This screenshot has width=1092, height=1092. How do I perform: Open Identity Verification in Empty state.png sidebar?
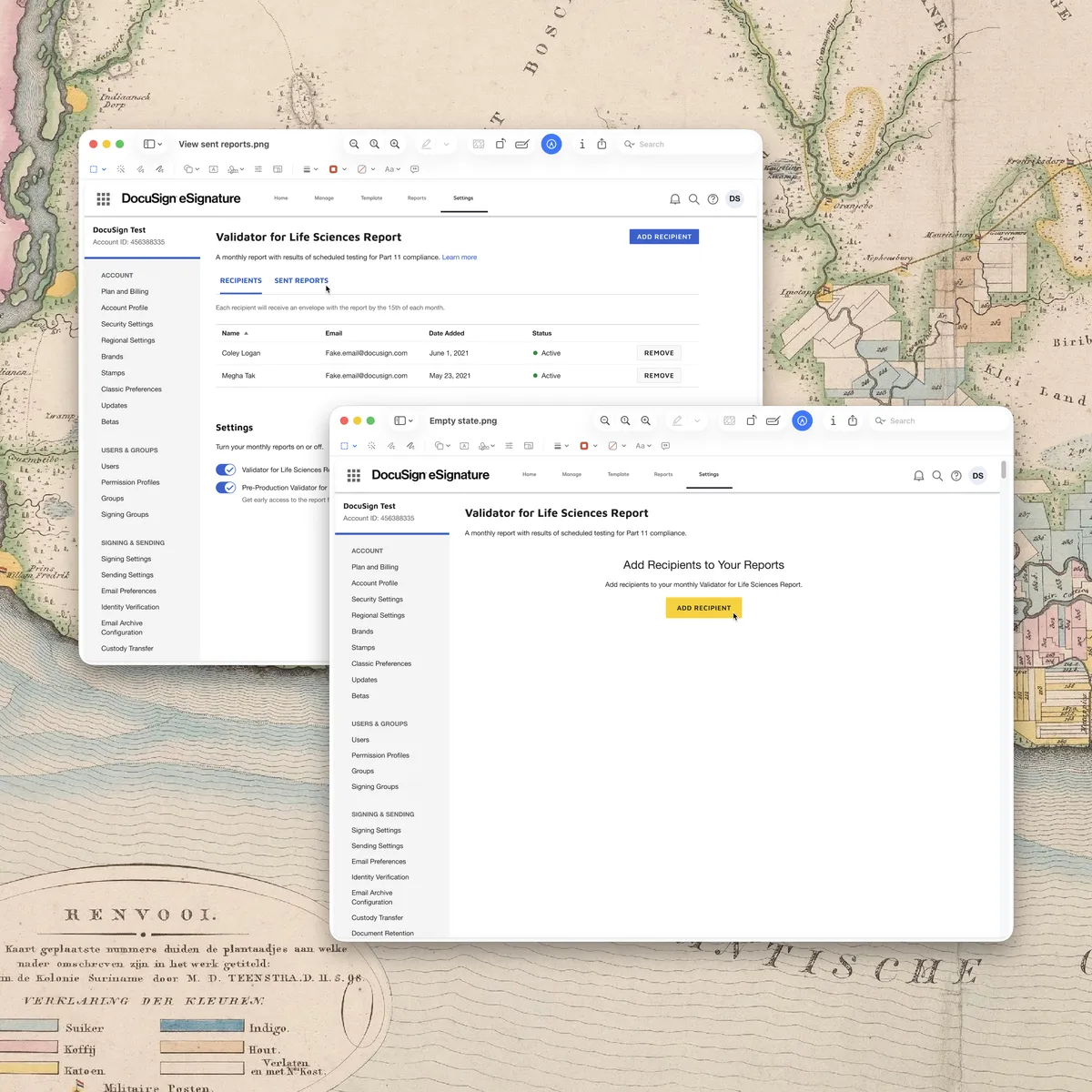(x=380, y=877)
